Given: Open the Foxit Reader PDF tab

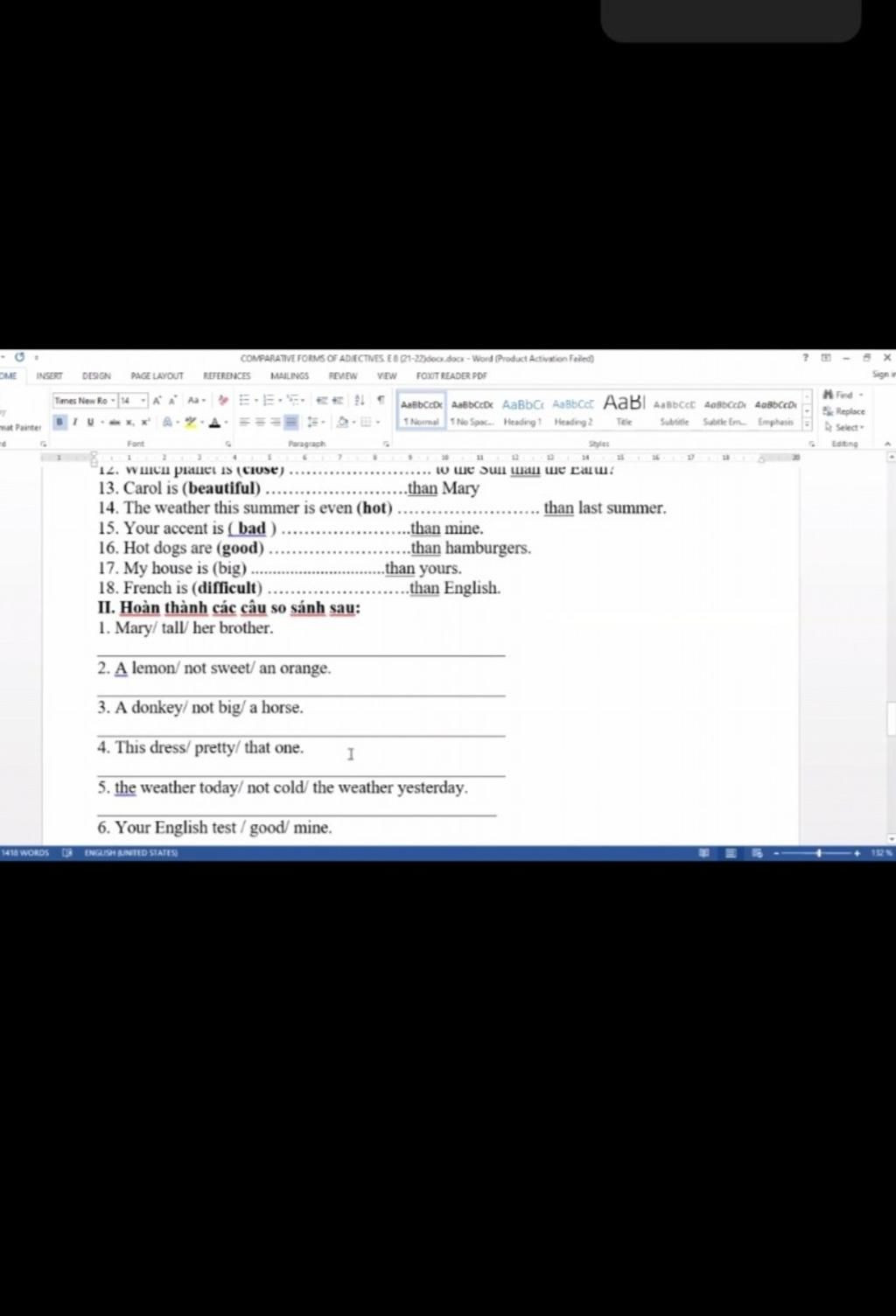Looking at the screenshot, I should tap(451, 376).
